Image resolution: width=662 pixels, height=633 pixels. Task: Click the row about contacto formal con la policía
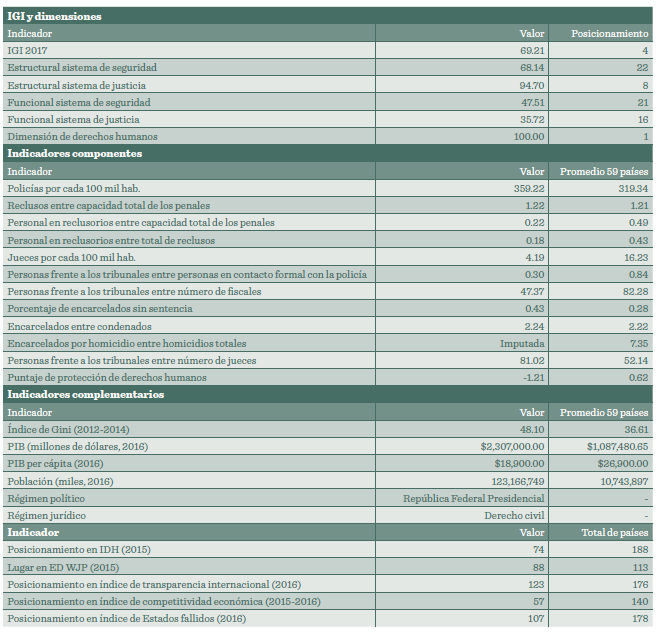click(x=328, y=274)
